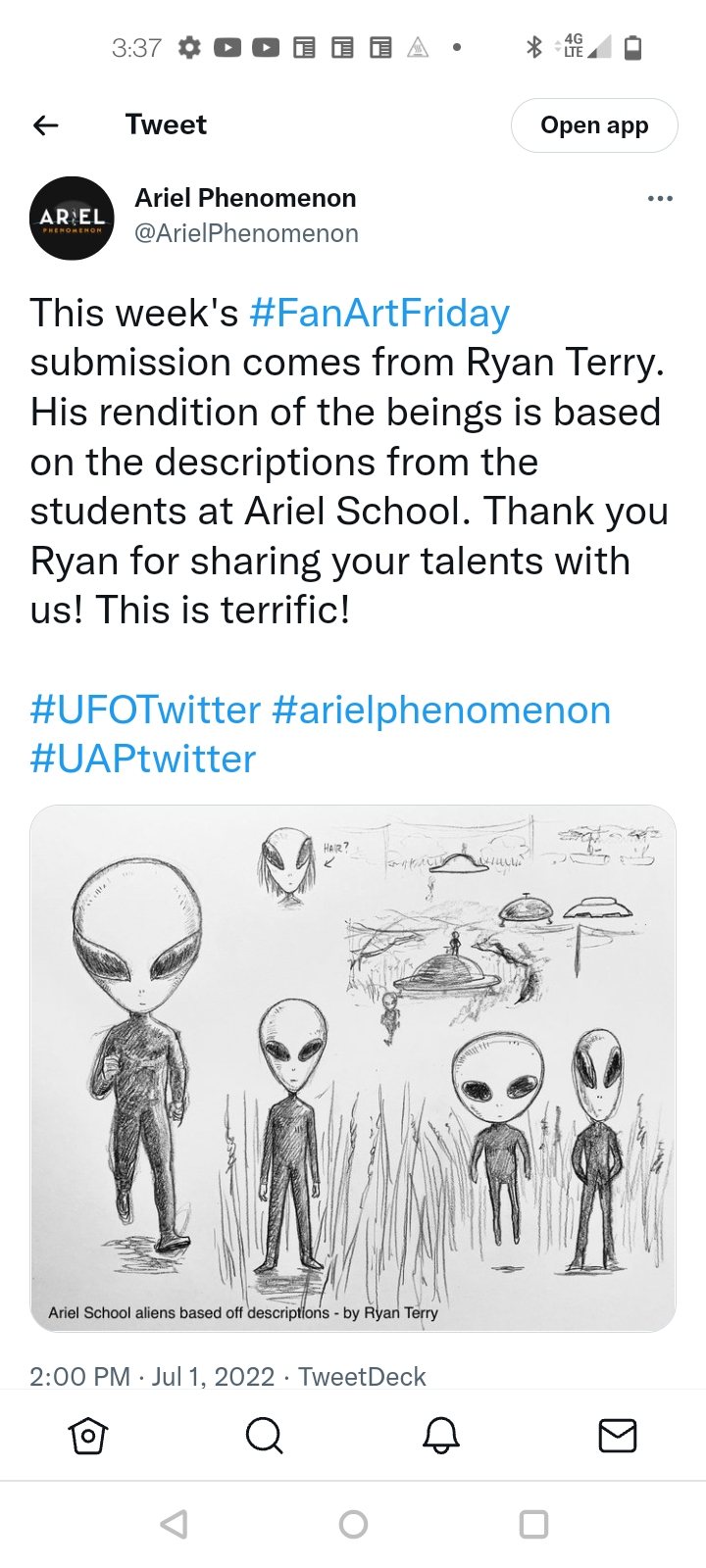Open the Messages envelope tab
Viewport: 706px width, 1568px height.
[617, 1436]
